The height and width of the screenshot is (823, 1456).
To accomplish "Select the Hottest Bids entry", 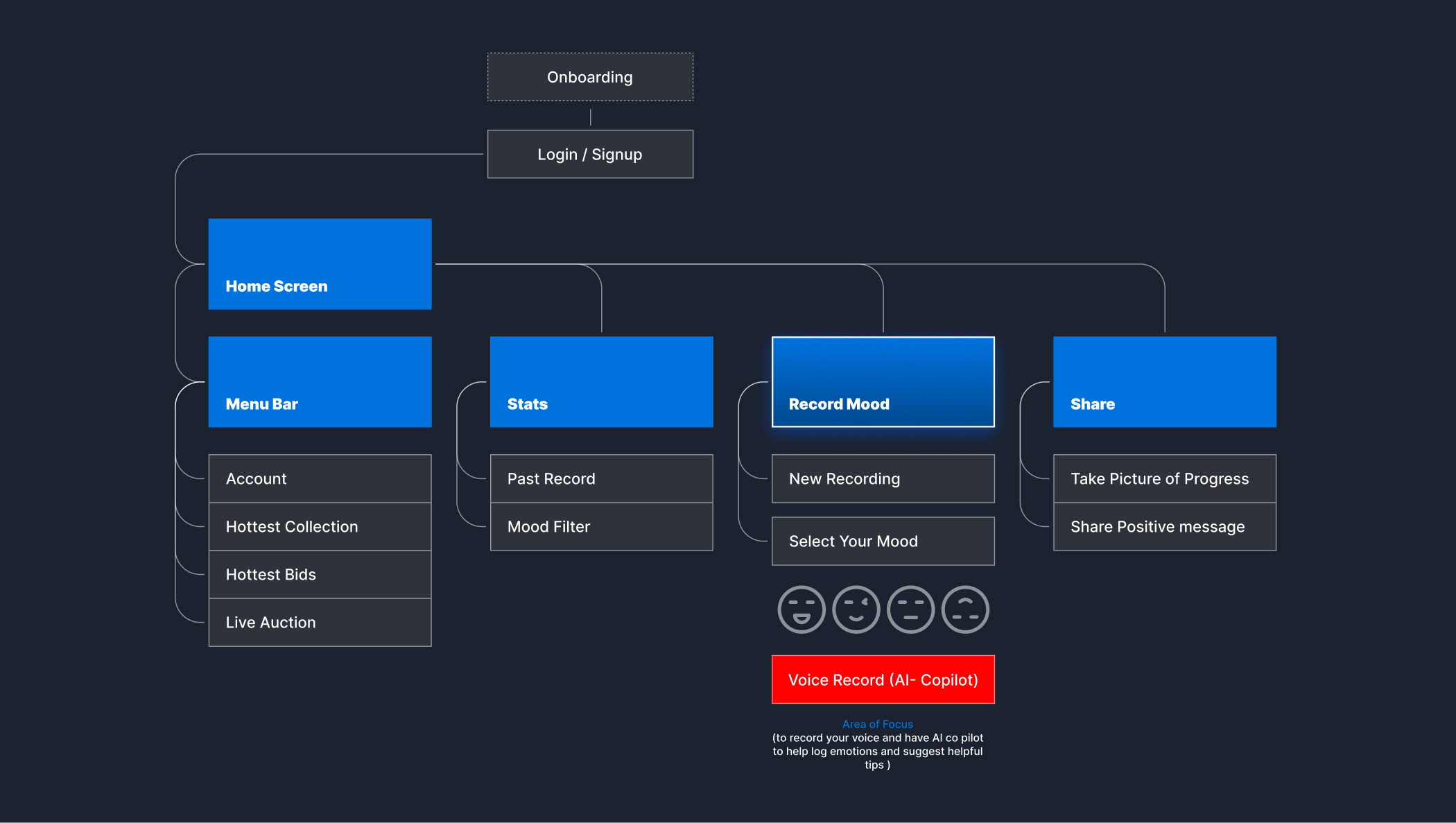I will (320, 574).
